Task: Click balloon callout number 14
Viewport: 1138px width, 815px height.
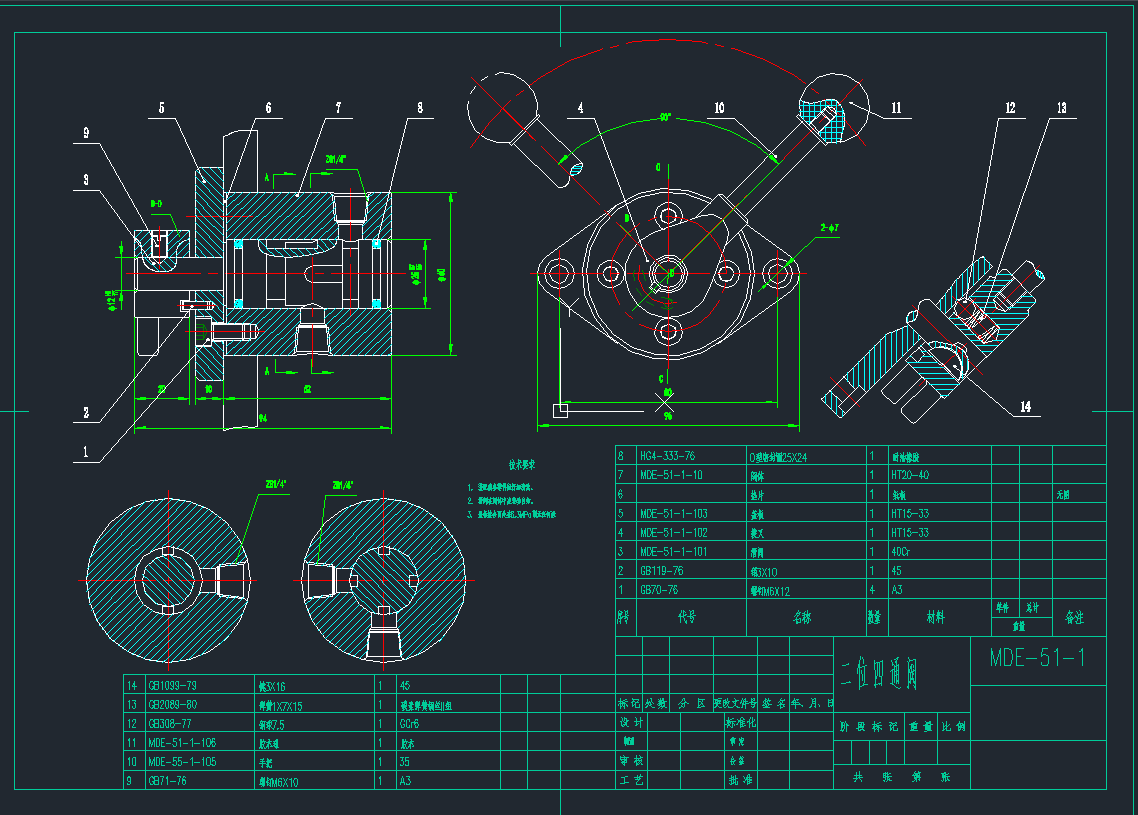Action: click(x=1024, y=407)
